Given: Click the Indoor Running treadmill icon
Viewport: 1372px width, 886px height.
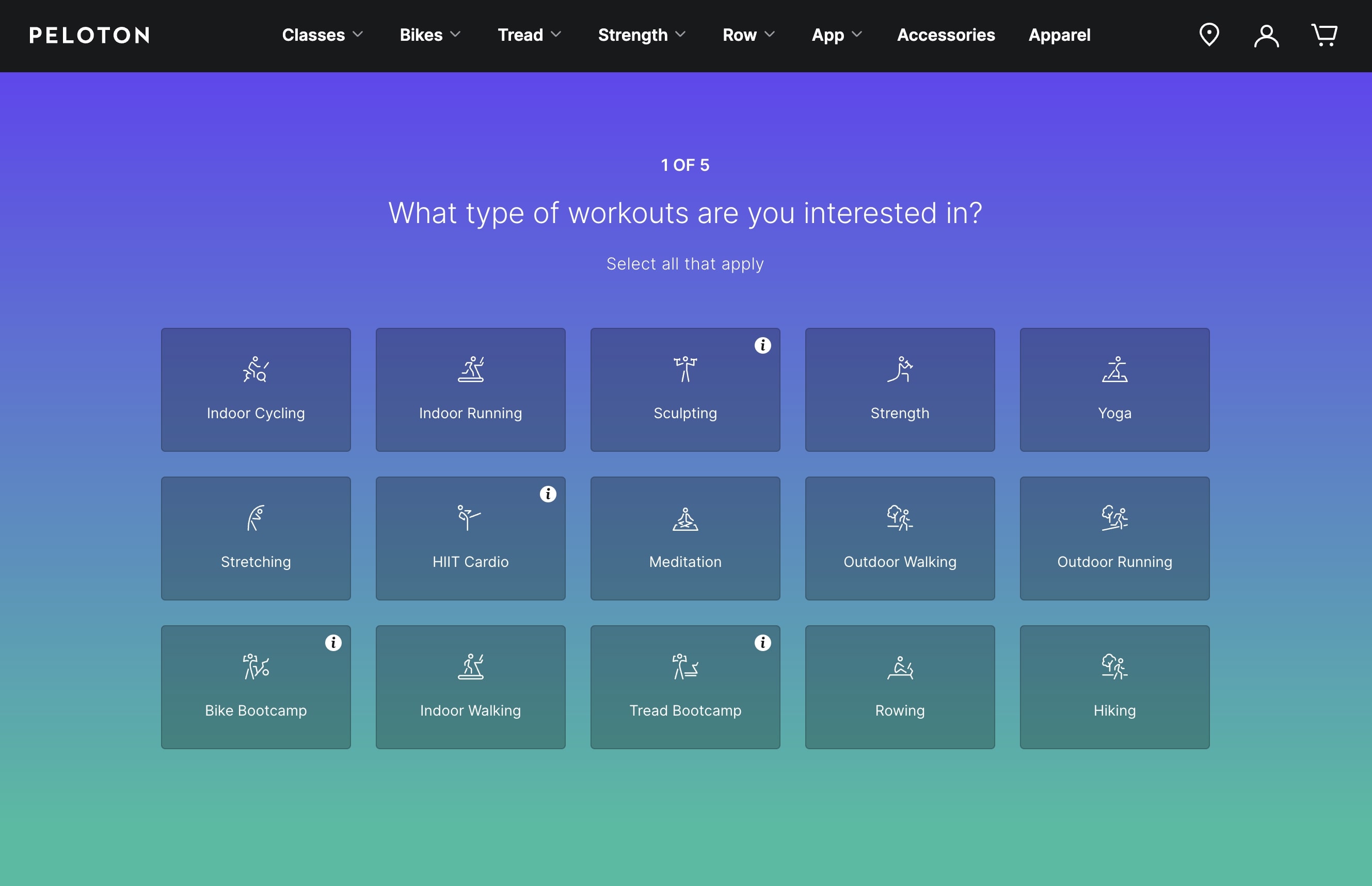Looking at the screenshot, I should coord(470,369).
